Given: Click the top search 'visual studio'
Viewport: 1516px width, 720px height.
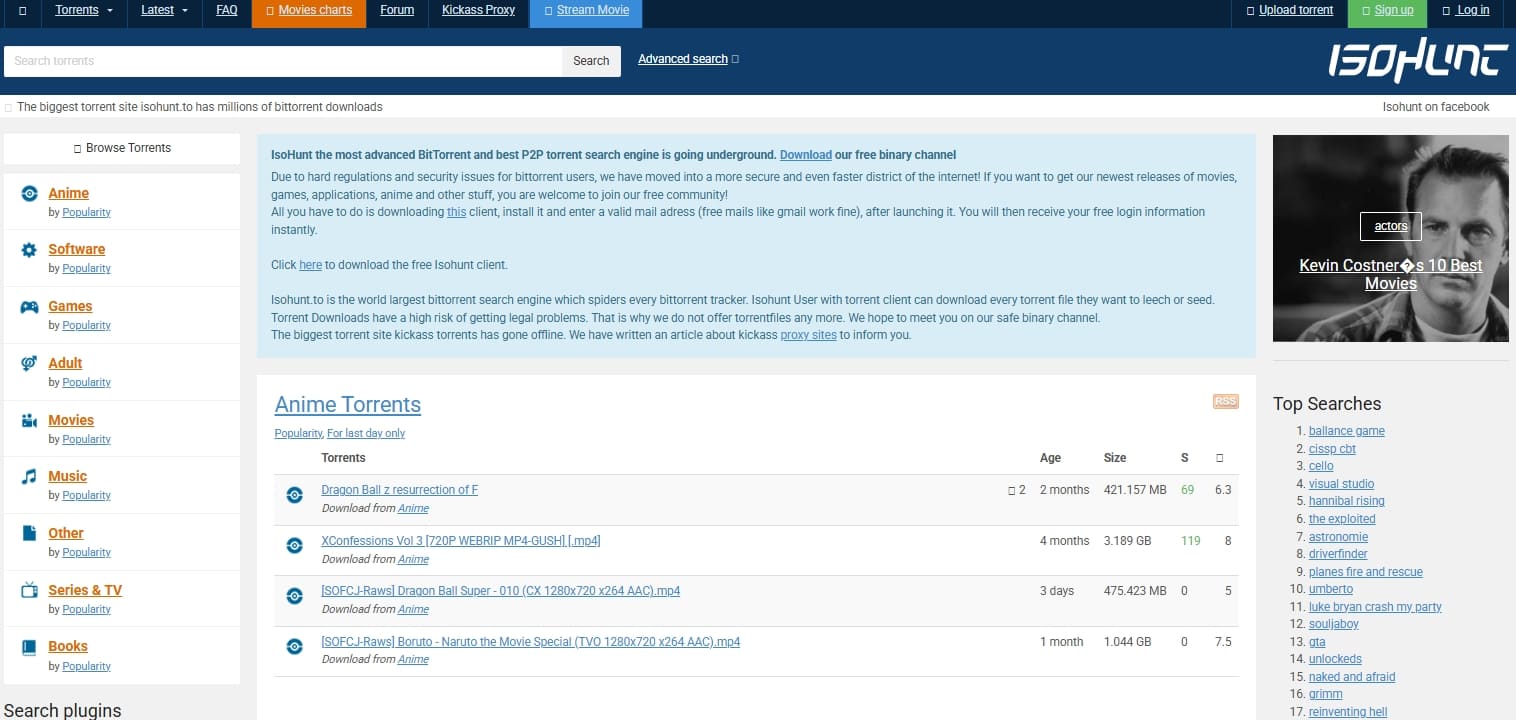Looking at the screenshot, I should click(1342, 484).
